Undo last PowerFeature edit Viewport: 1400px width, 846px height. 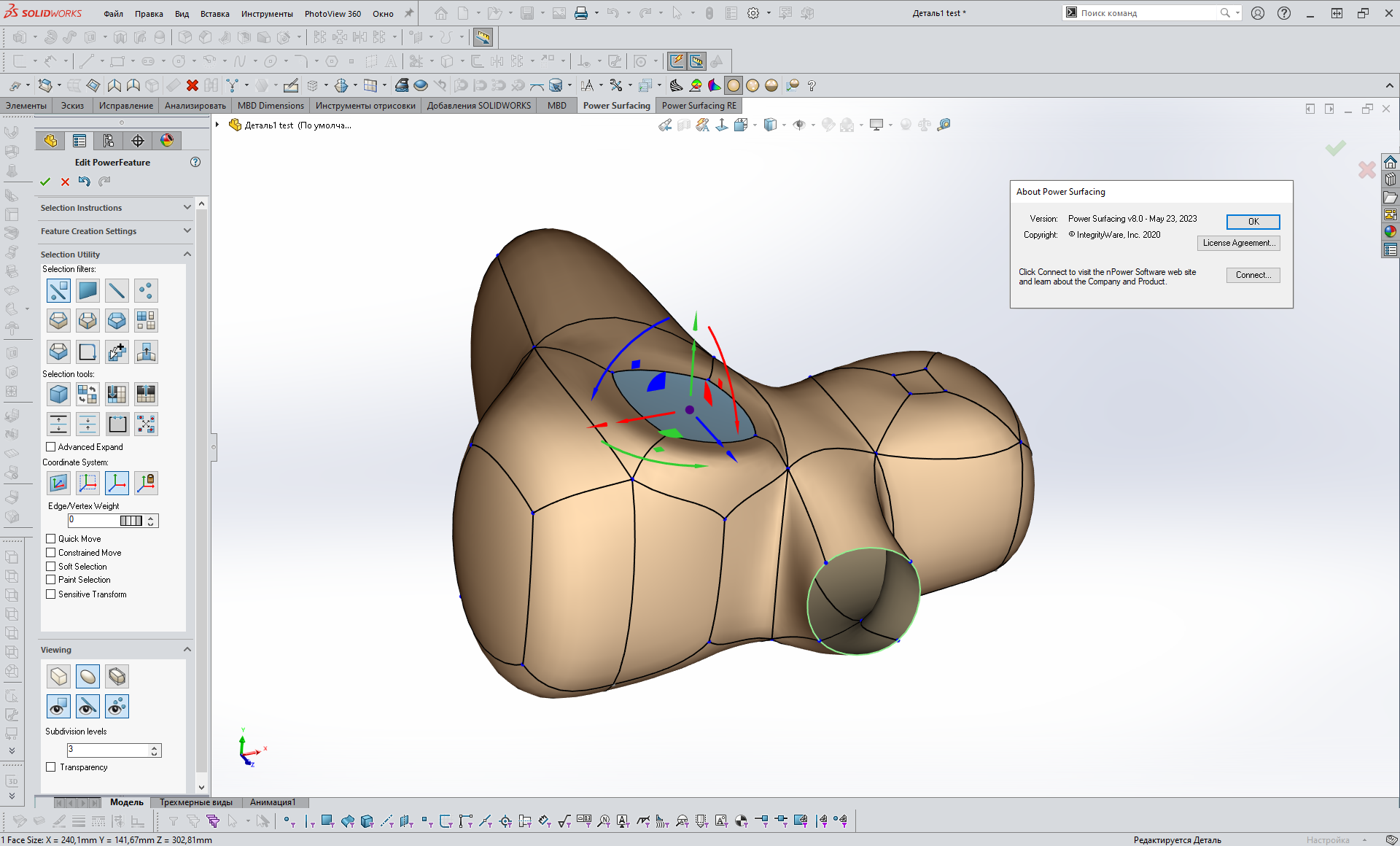(85, 182)
